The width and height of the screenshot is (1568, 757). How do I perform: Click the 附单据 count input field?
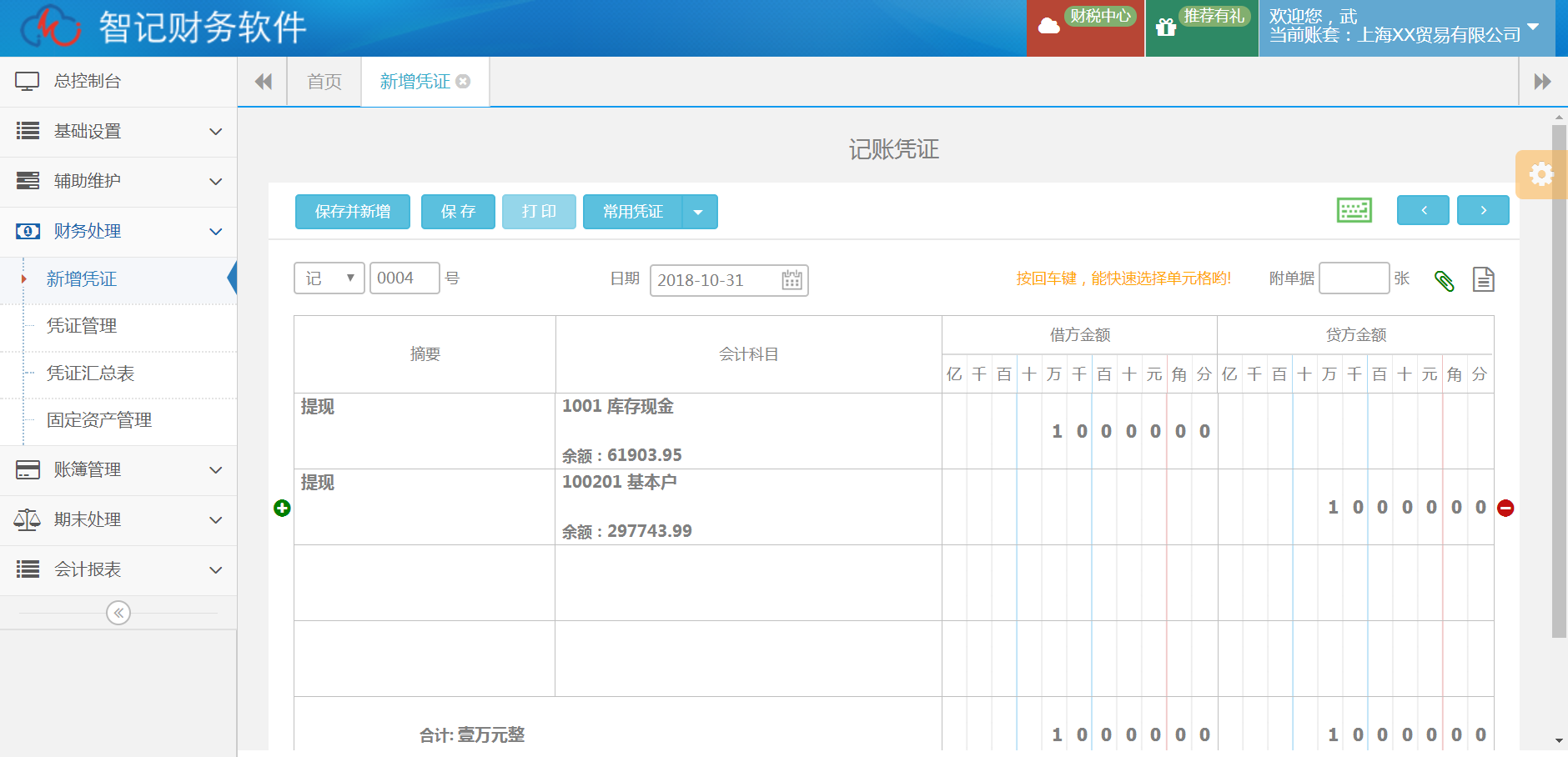coord(1353,278)
